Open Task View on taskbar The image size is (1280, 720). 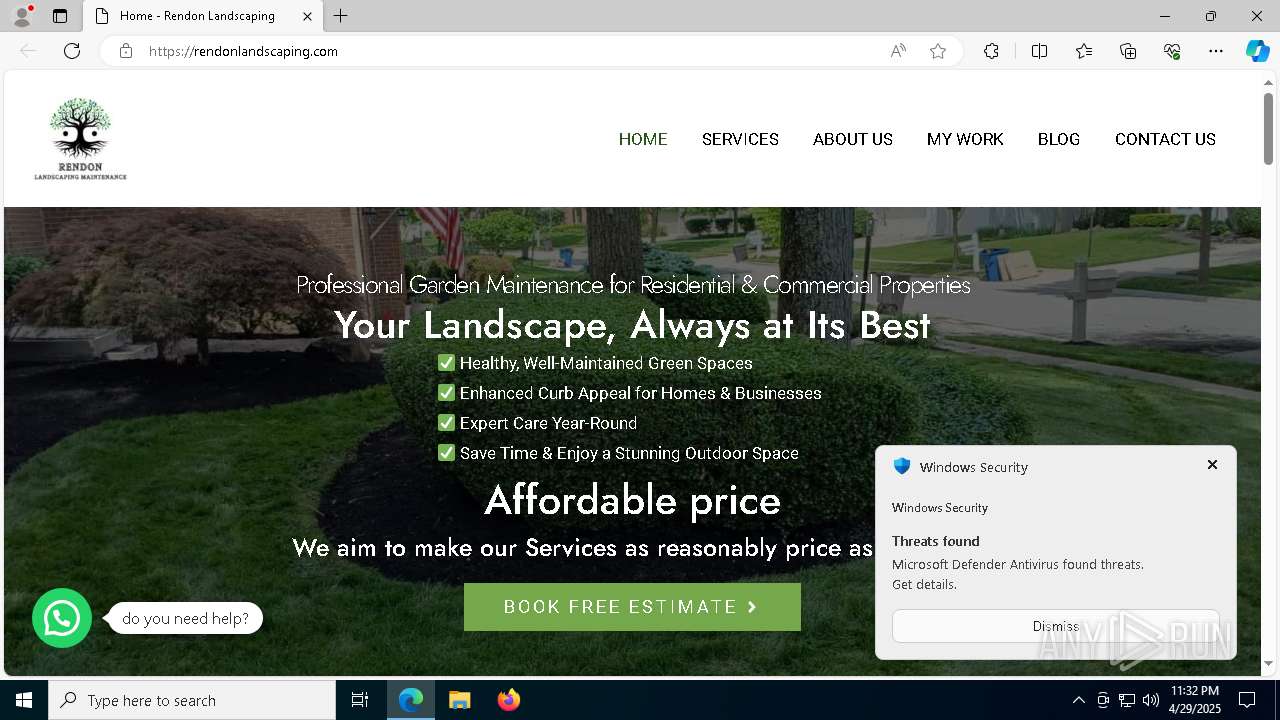coord(360,700)
